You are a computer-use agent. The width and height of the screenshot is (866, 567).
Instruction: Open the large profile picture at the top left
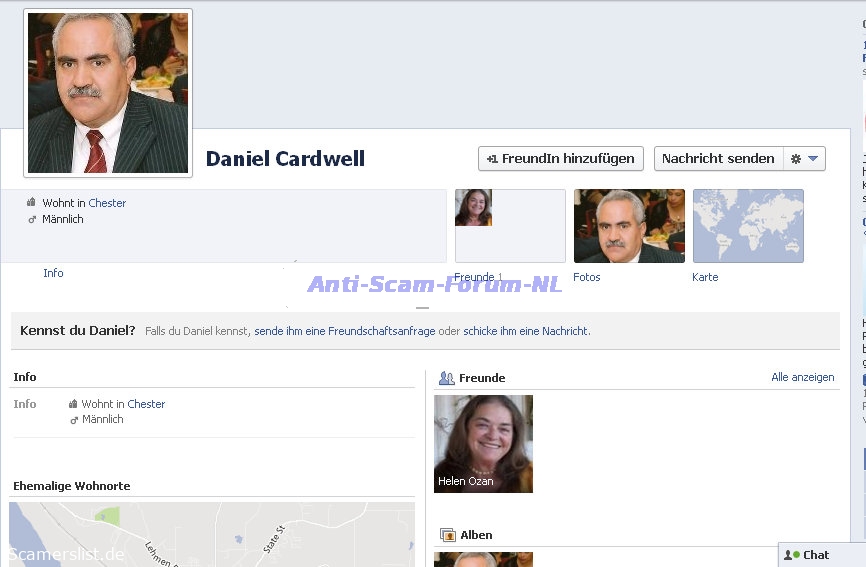(x=108, y=93)
